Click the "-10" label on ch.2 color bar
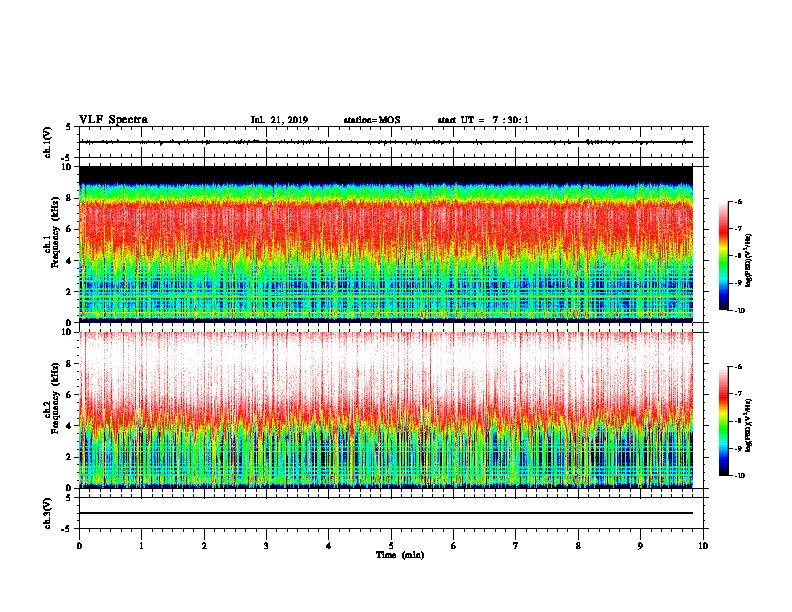The height and width of the screenshot is (612, 792). pos(739,476)
